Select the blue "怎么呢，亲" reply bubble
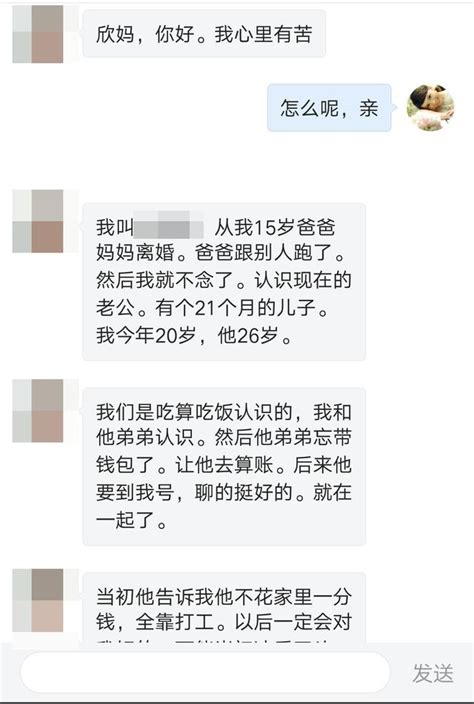Image resolution: width=474 pixels, height=704 pixels. click(329, 108)
